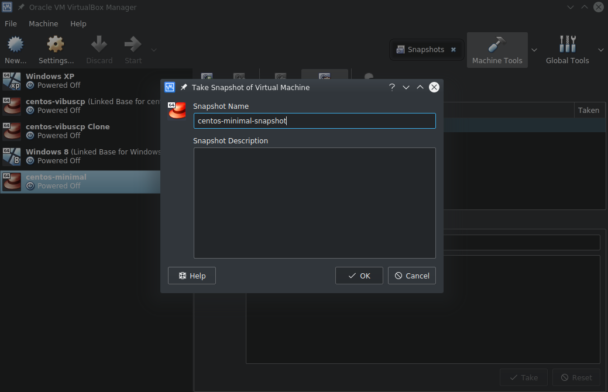The width and height of the screenshot is (608, 392).
Task: Click the Reset button in the Snapshots pane
Action: pyautogui.click(x=577, y=377)
